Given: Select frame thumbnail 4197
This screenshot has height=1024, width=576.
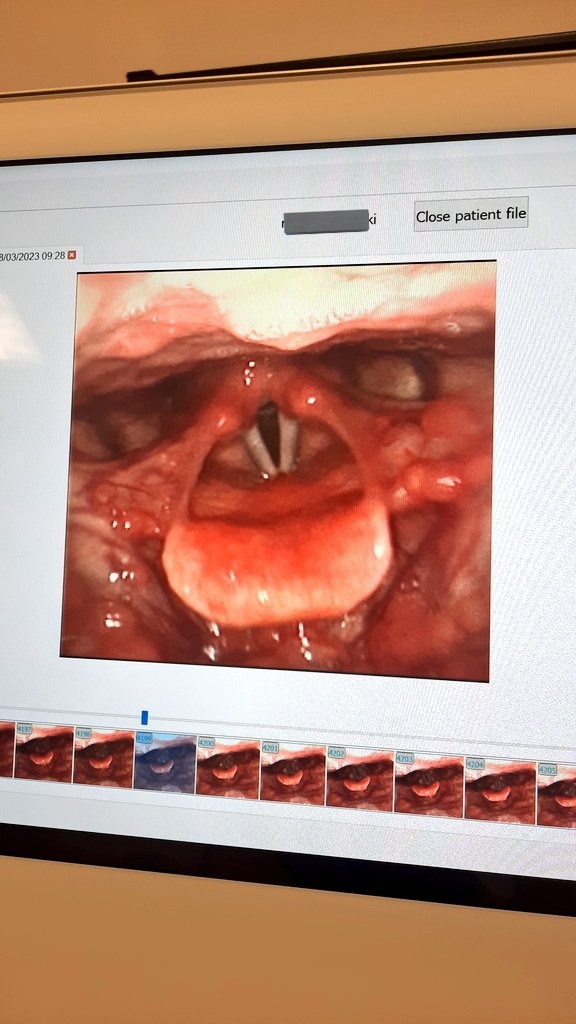Looking at the screenshot, I should (44, 752).
